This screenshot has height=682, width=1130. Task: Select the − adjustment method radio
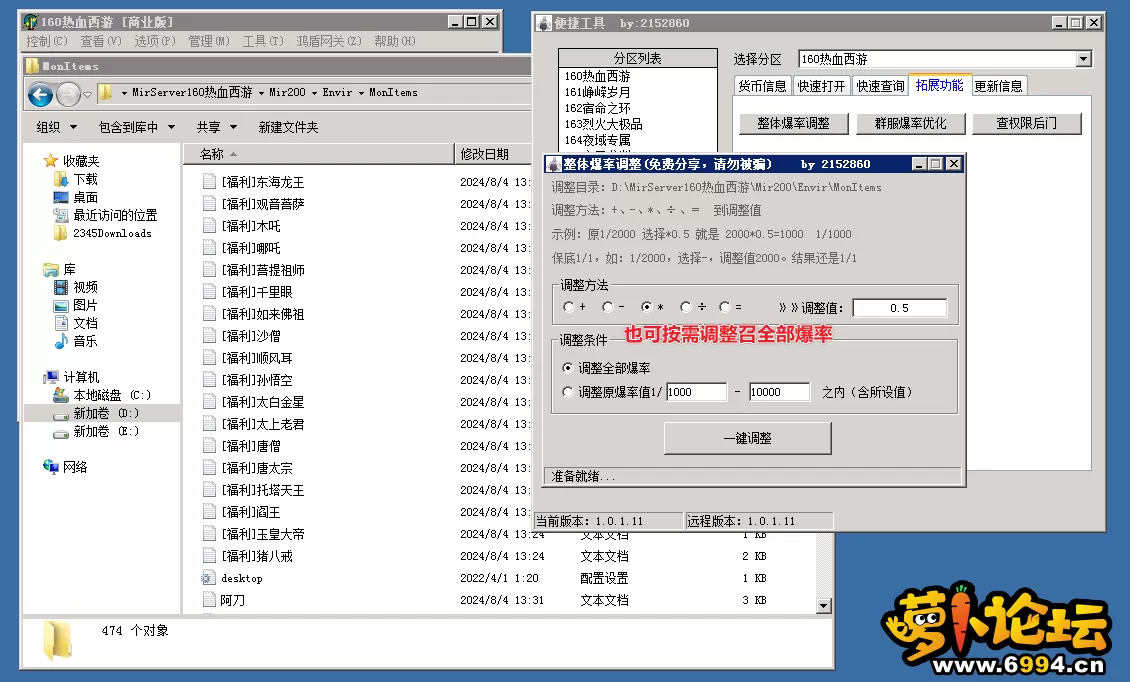[608, 307]
